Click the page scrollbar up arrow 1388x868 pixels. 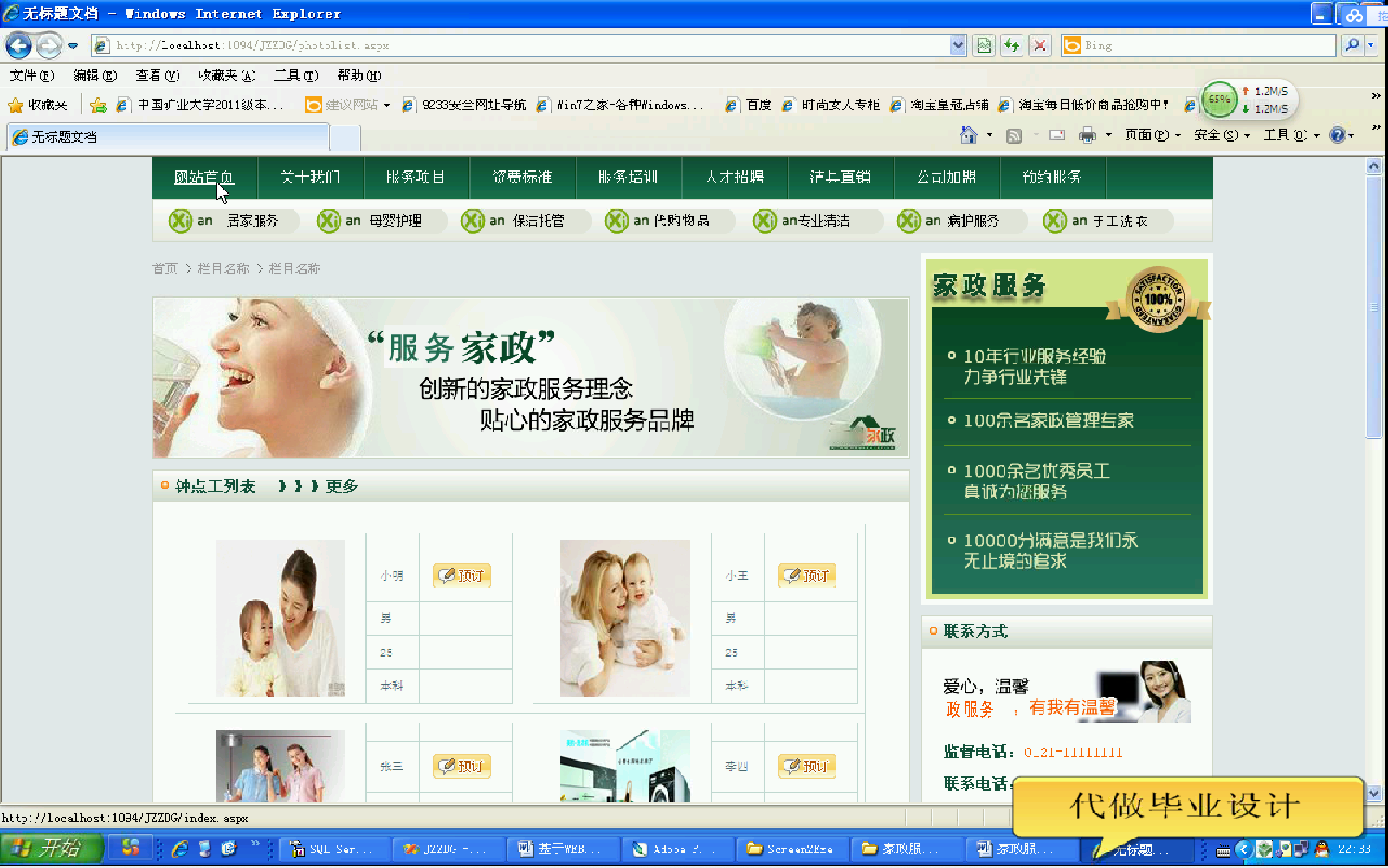(x=1373, y=165)
